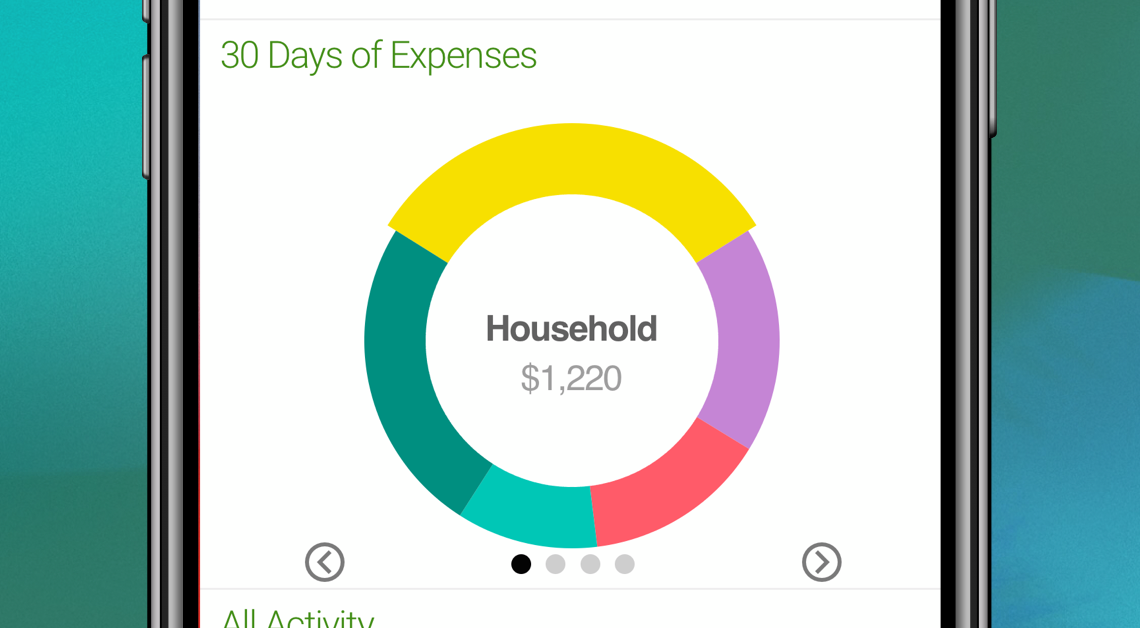1140x628 pixels.
Task: Switch to the second page dot
Action: point(556,564)
